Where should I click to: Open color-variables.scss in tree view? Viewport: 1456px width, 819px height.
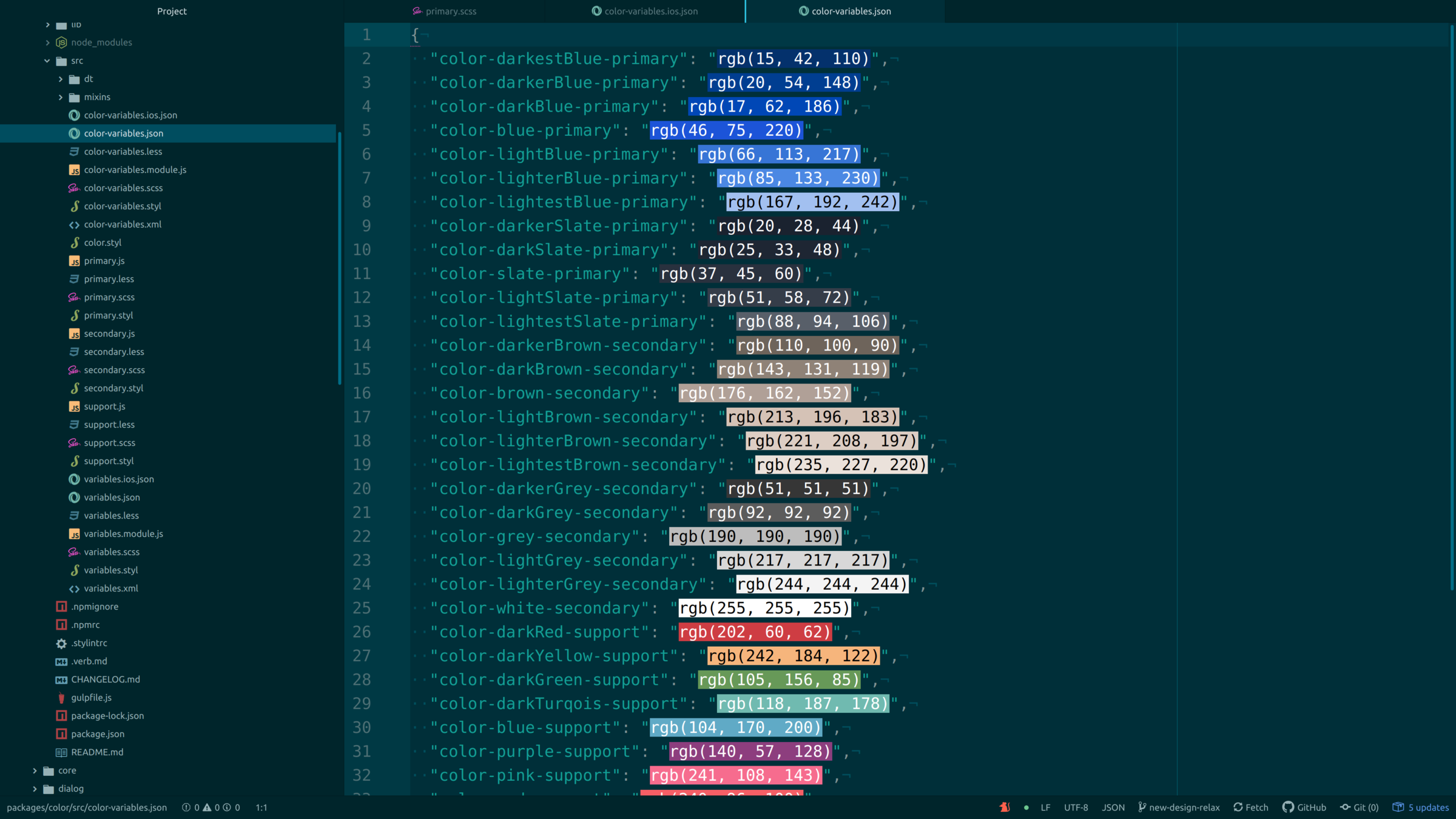pyautogui.click(x=123, y=188)
